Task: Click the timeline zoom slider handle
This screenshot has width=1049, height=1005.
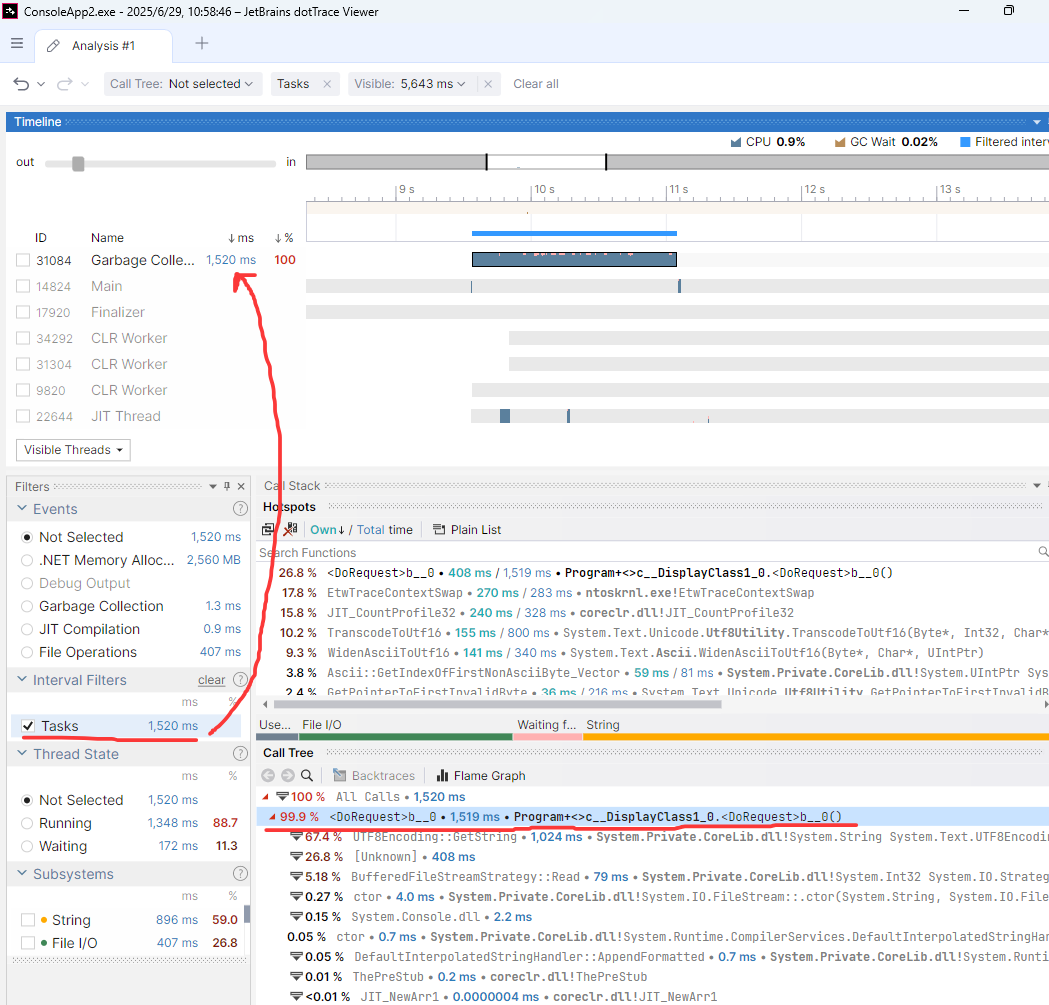Action: coord(78,163)
